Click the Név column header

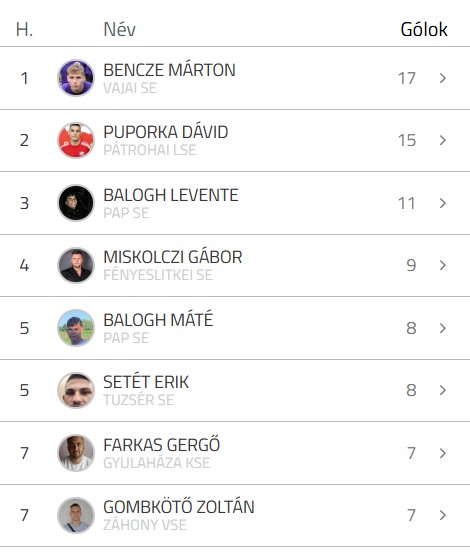(x=119, y=29)
